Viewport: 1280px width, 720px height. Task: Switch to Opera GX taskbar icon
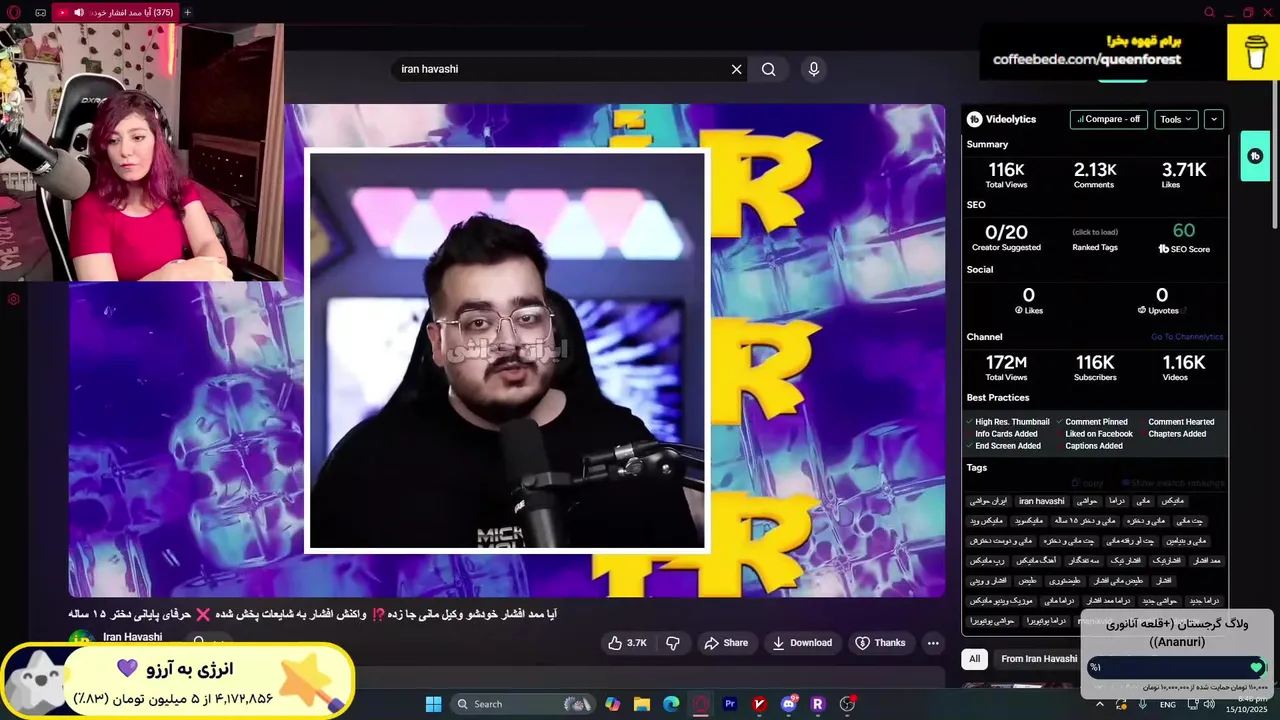pos(701,704)
